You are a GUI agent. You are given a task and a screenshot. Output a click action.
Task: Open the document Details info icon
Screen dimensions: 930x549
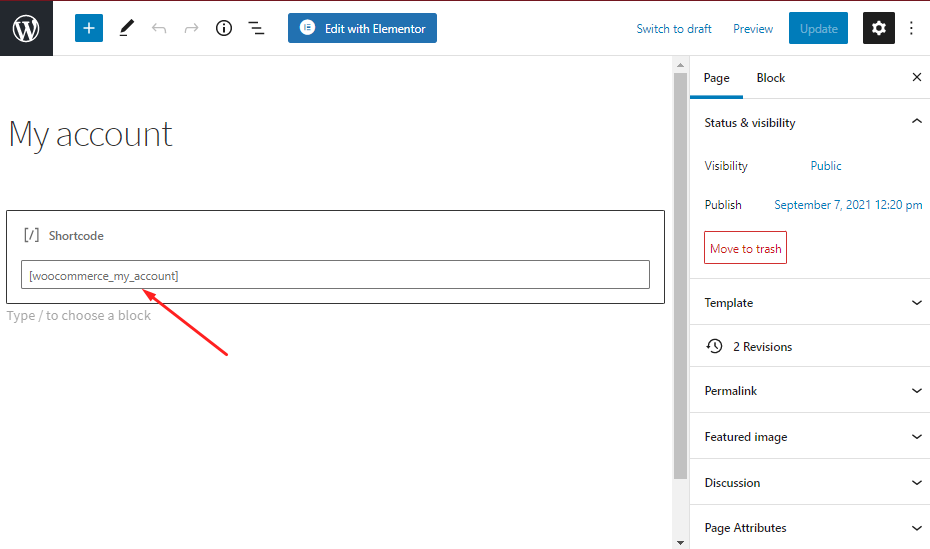pos(224,28)
